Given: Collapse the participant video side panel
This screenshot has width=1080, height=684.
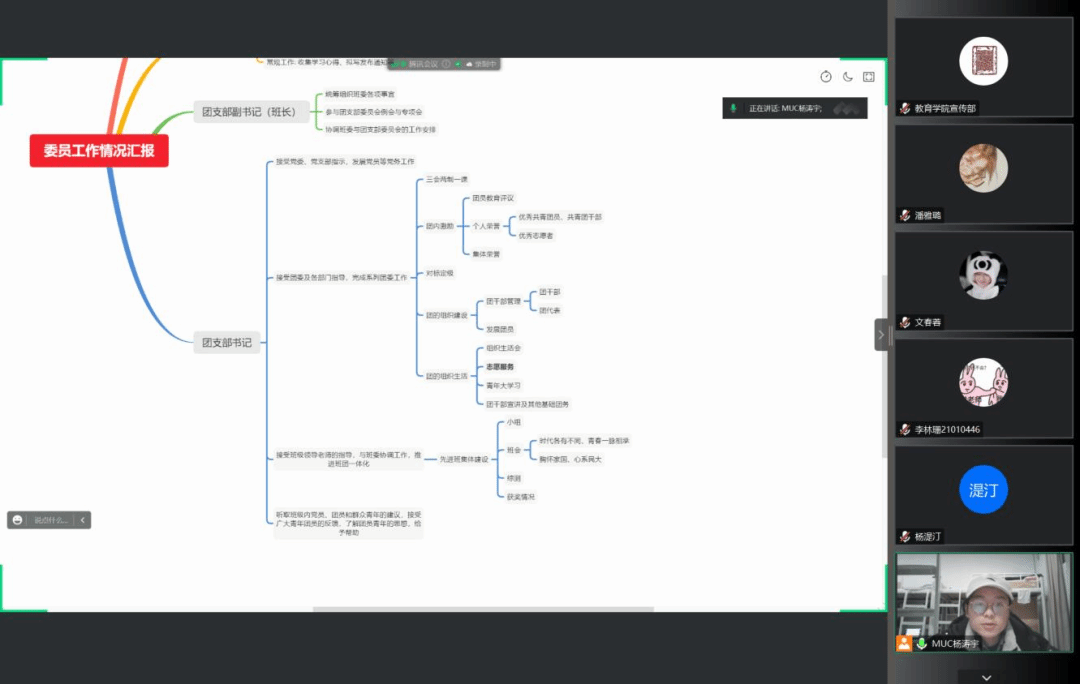Looking at the screenshot, I should (881, 334).
